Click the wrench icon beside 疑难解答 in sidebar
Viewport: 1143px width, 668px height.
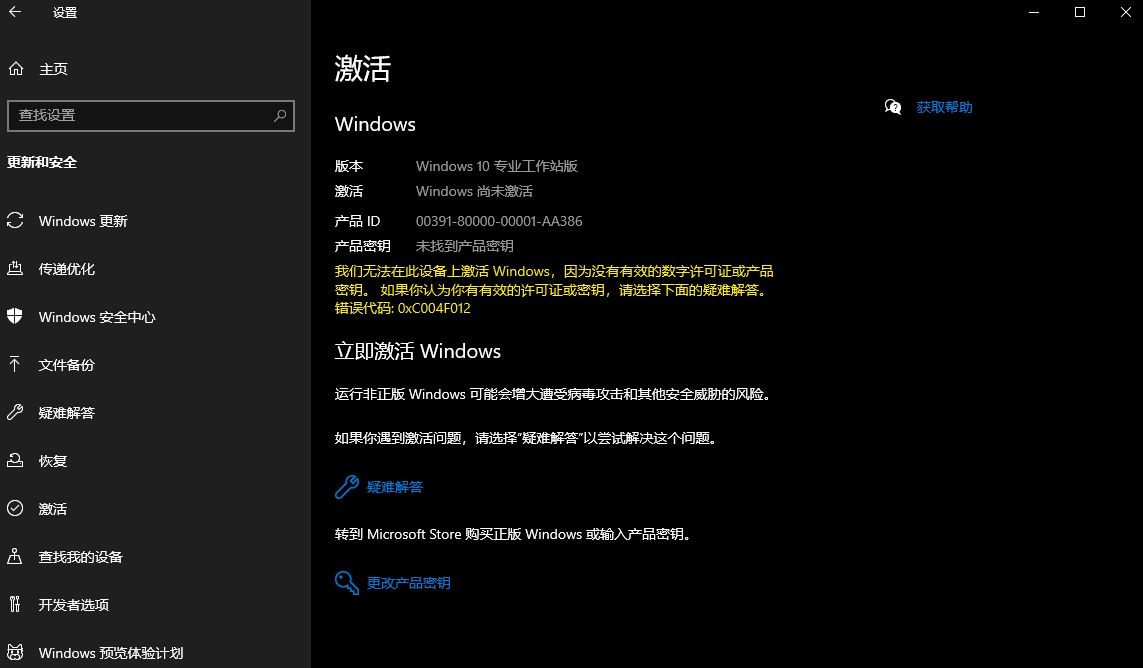(15, 413)
